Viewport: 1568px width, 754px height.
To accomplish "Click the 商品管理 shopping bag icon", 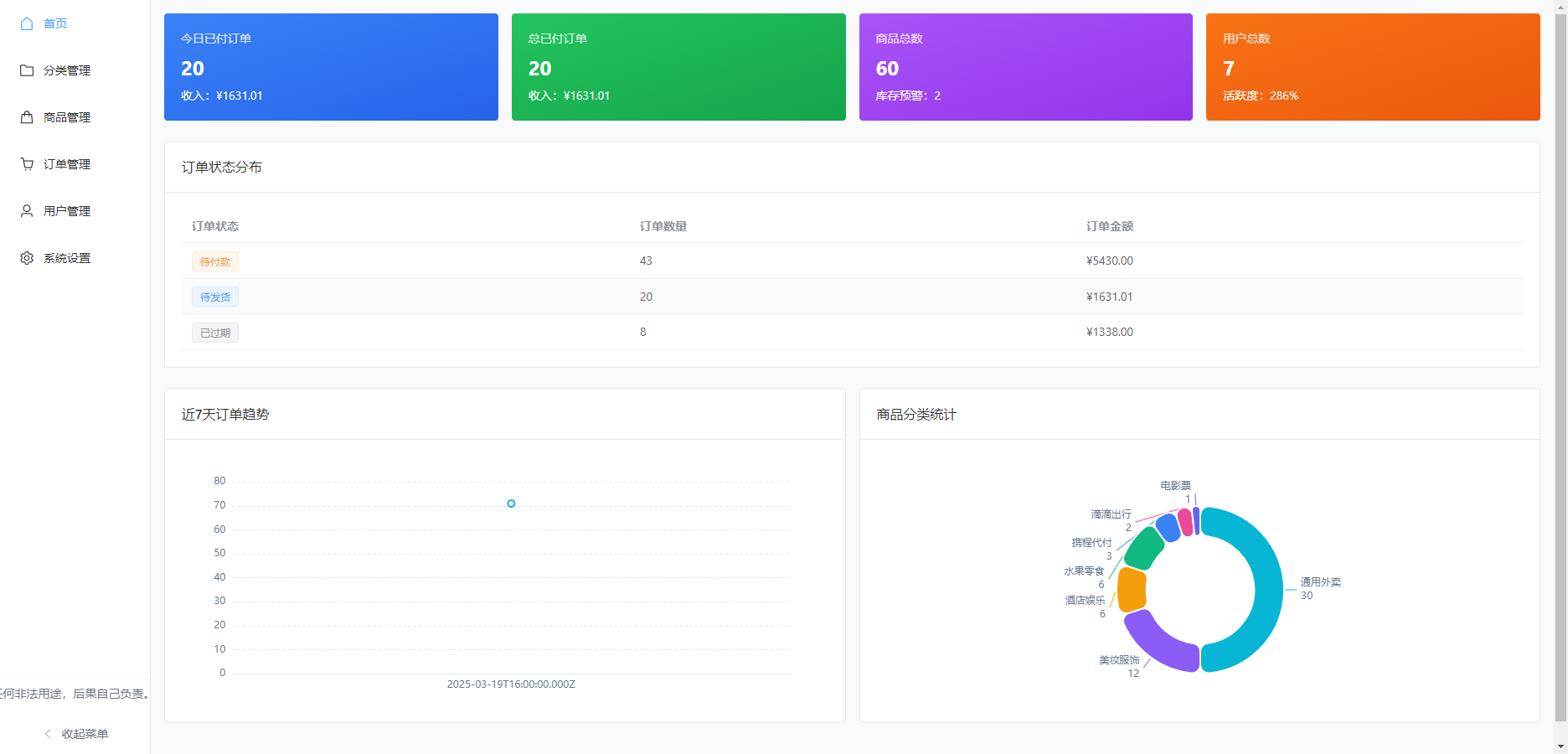I will (x=26, y=117).
